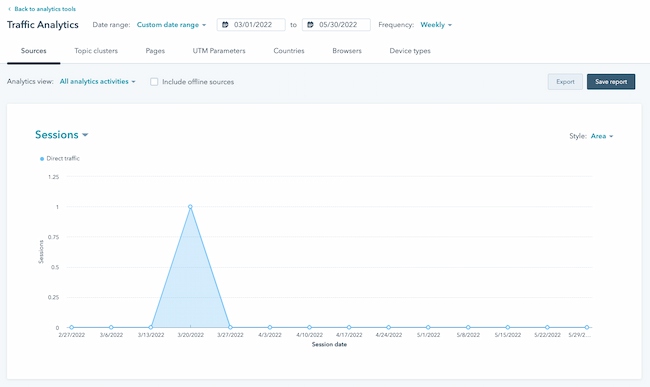This screenshot has height=387, width=650.
Task: Click the 4/10/2022 data point
Action: 309,327
